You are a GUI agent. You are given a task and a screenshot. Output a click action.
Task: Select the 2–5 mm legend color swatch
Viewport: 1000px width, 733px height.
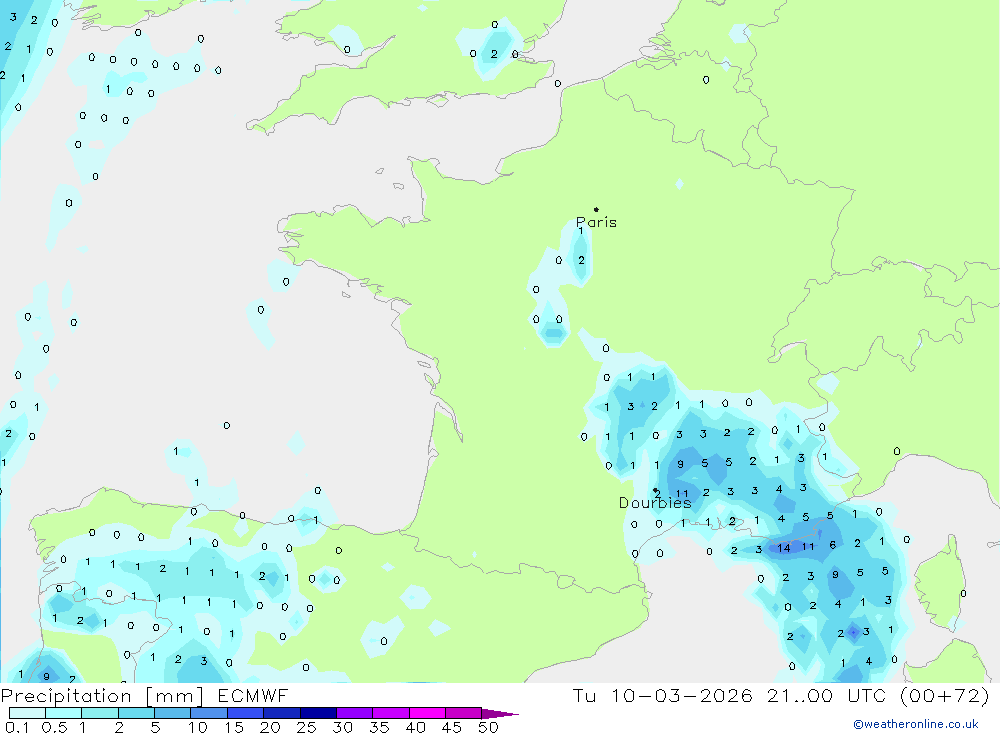coord(136,713)
